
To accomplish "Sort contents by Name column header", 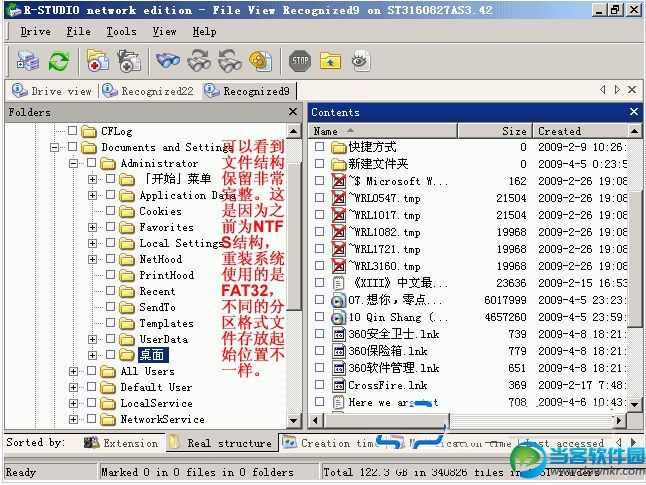I will [x=383, y=131].
